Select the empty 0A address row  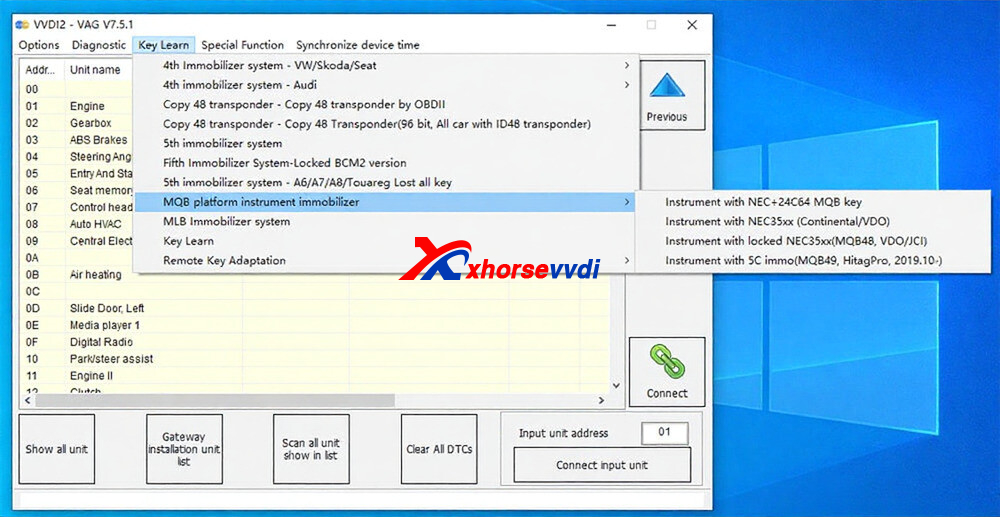pos(77,258)
